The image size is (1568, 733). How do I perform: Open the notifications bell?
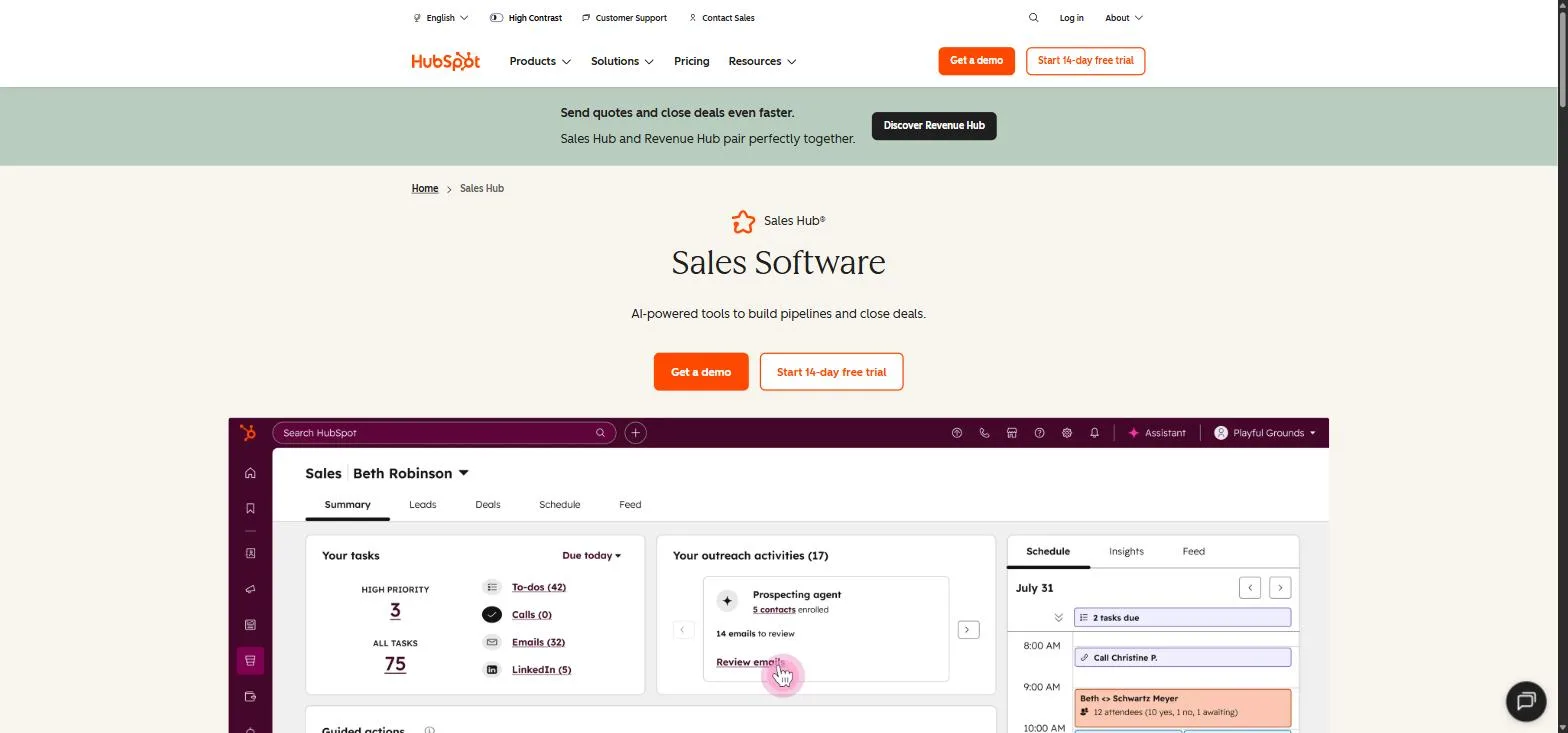(x=1094, y=433)
